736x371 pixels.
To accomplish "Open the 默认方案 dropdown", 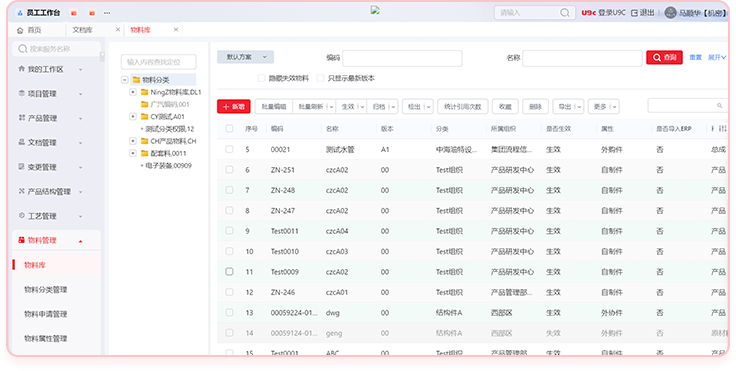I will (245, 57).
